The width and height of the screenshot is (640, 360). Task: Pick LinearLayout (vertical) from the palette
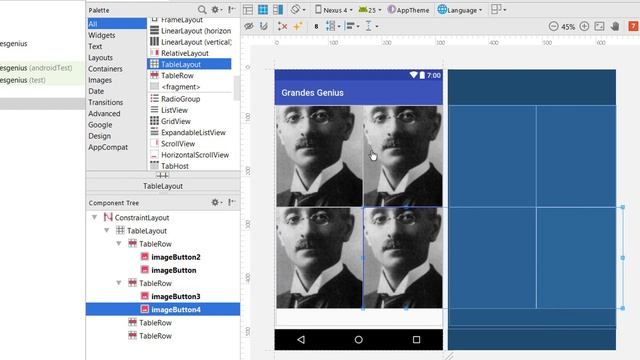pos(190,42)
